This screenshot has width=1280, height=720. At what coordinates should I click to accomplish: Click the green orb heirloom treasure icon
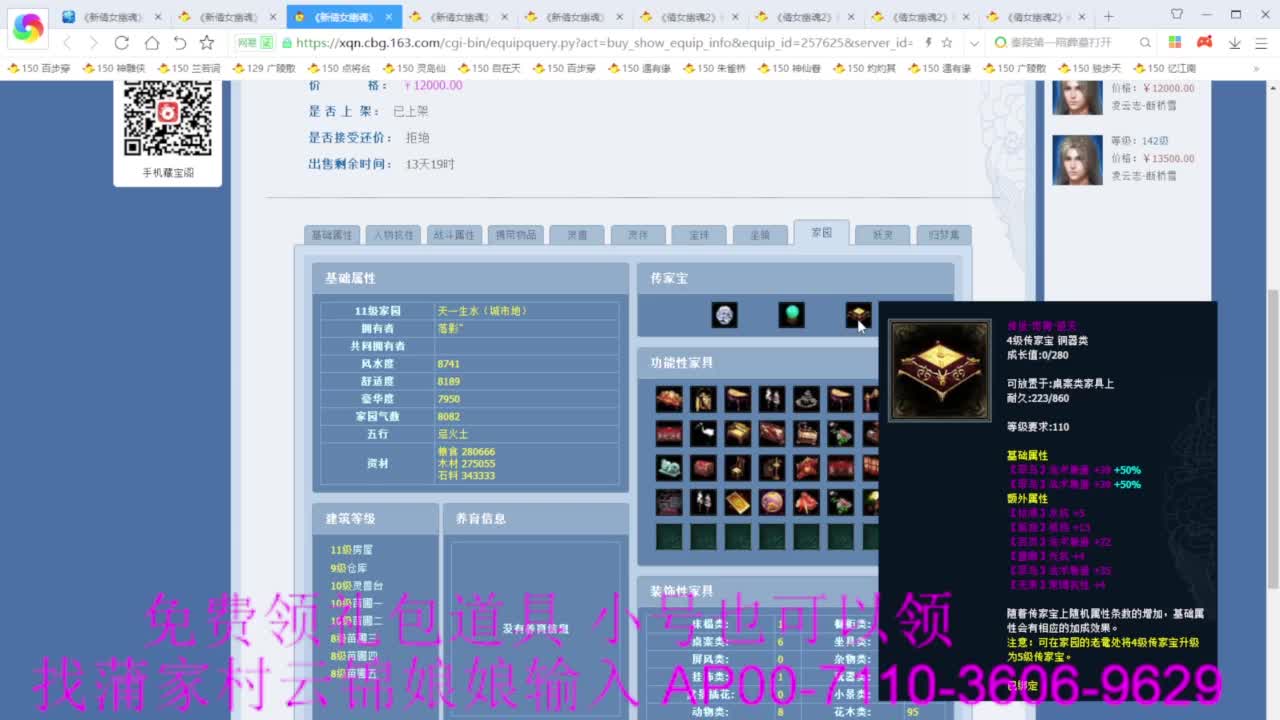791,315
